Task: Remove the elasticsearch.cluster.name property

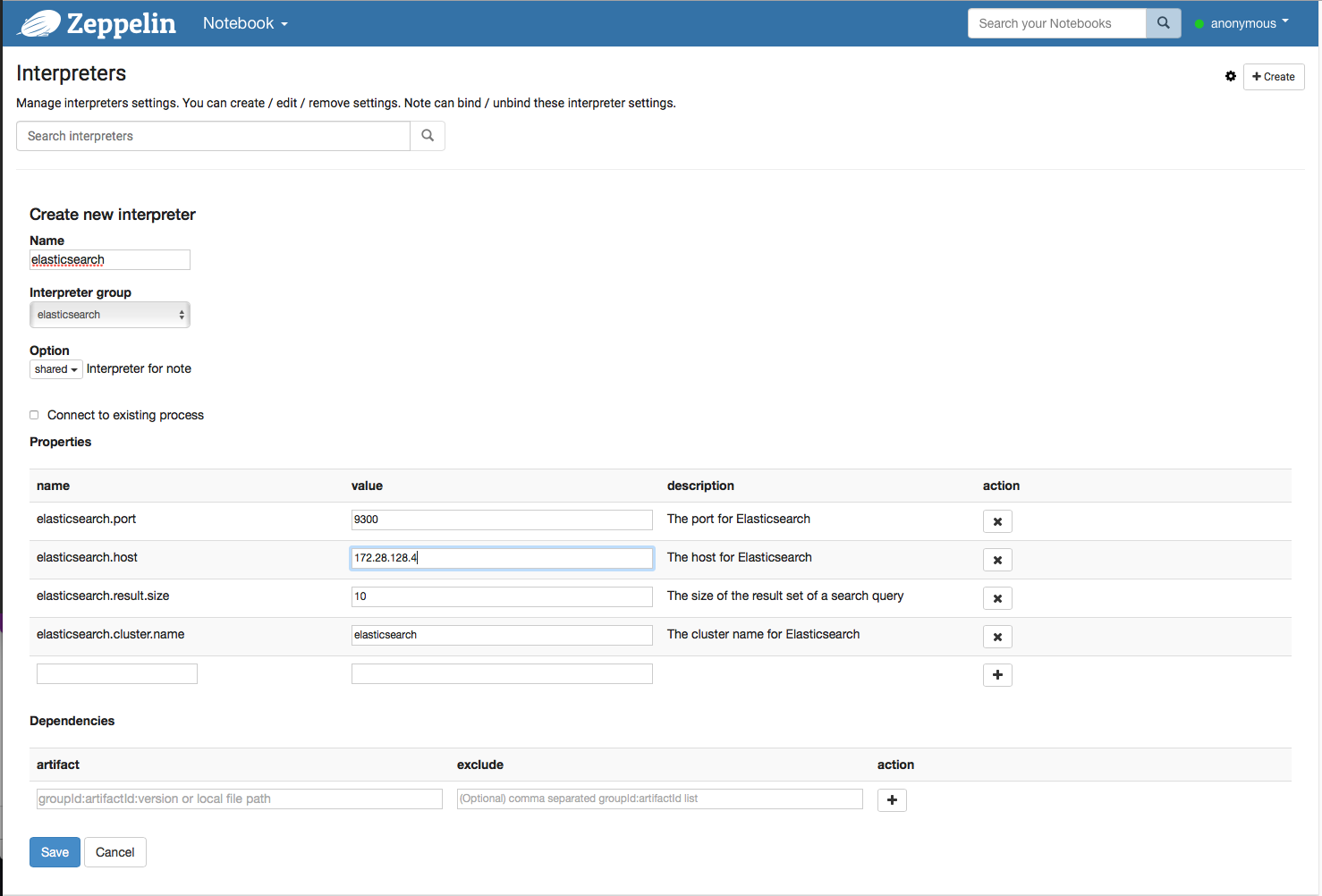Action: click(x=997, y=636)
